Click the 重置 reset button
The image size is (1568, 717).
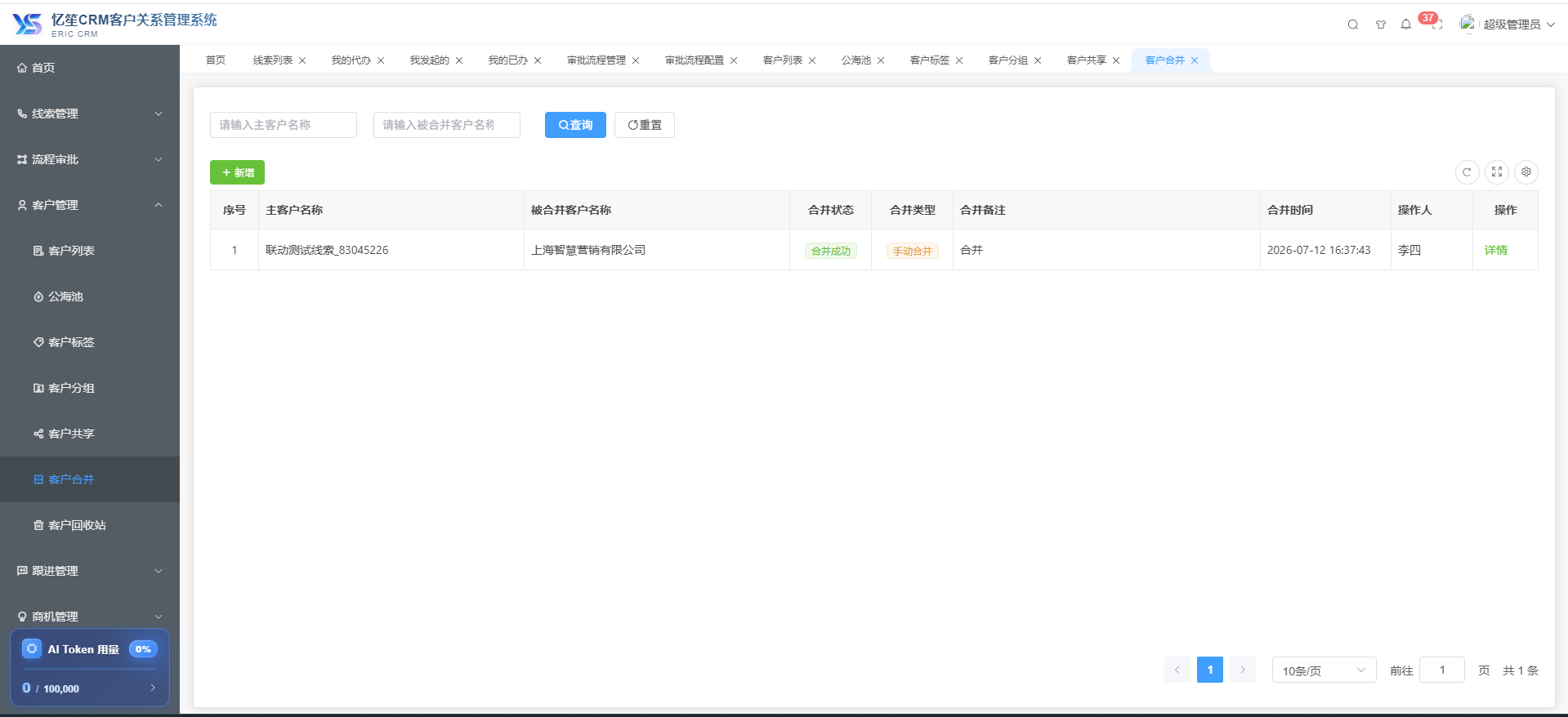[x=645, y=125]
